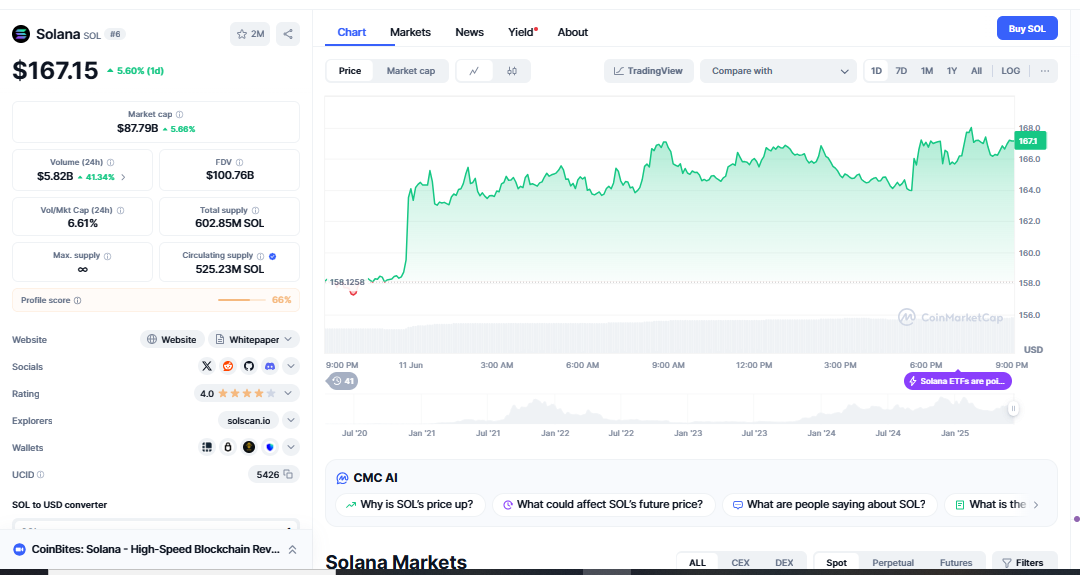Open the News tab
The height and width of the screenshot is (575, 1080).
tap(470, 32)
